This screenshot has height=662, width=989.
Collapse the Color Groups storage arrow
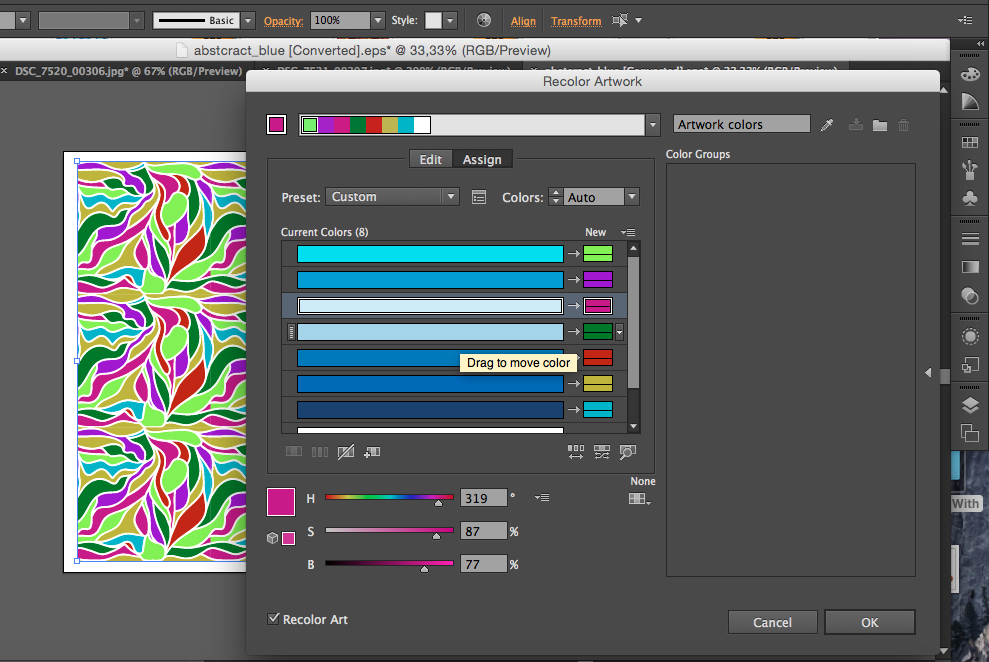coord(928,373)
